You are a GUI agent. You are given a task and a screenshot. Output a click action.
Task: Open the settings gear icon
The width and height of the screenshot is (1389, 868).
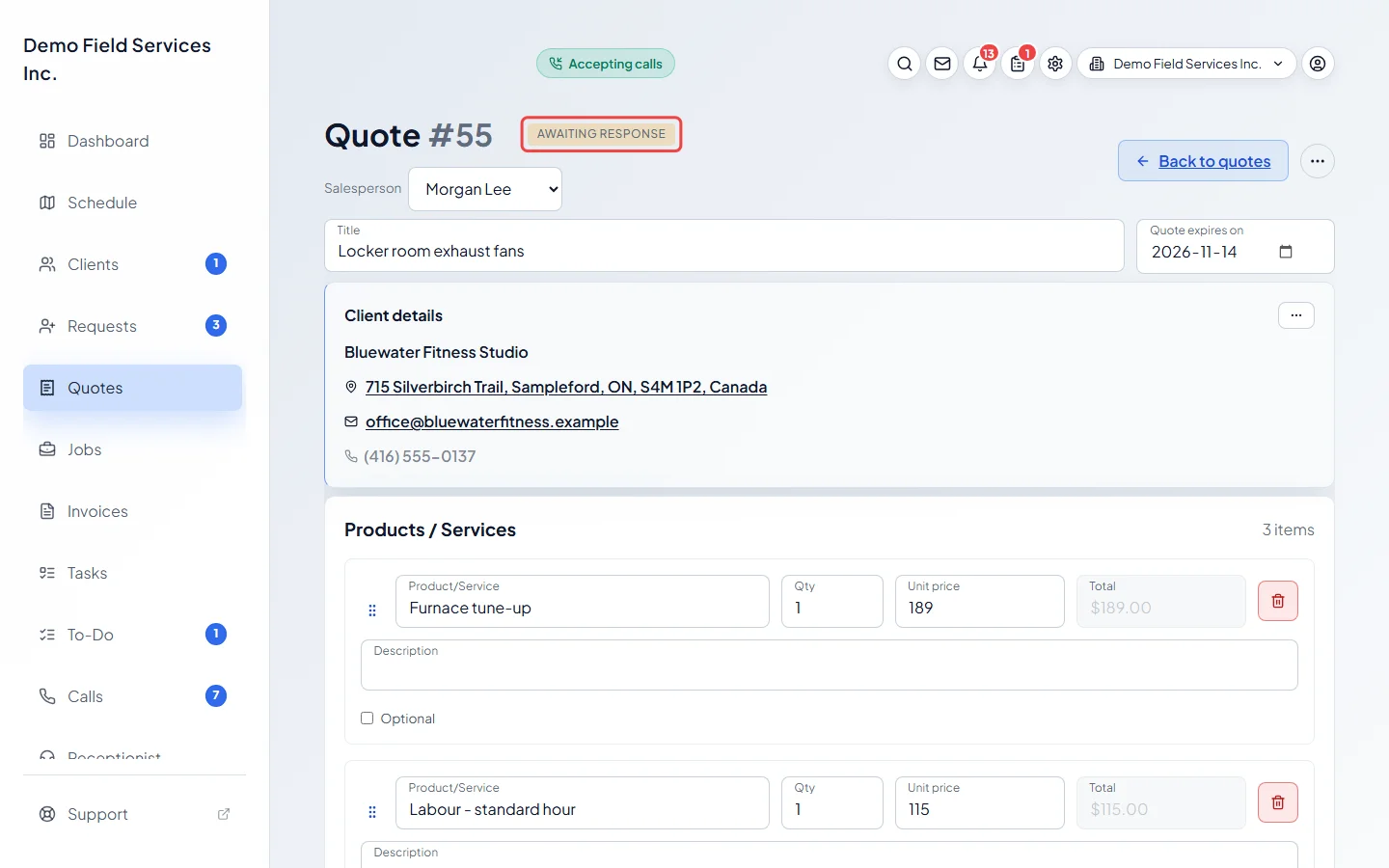[x=1055, y=64]
